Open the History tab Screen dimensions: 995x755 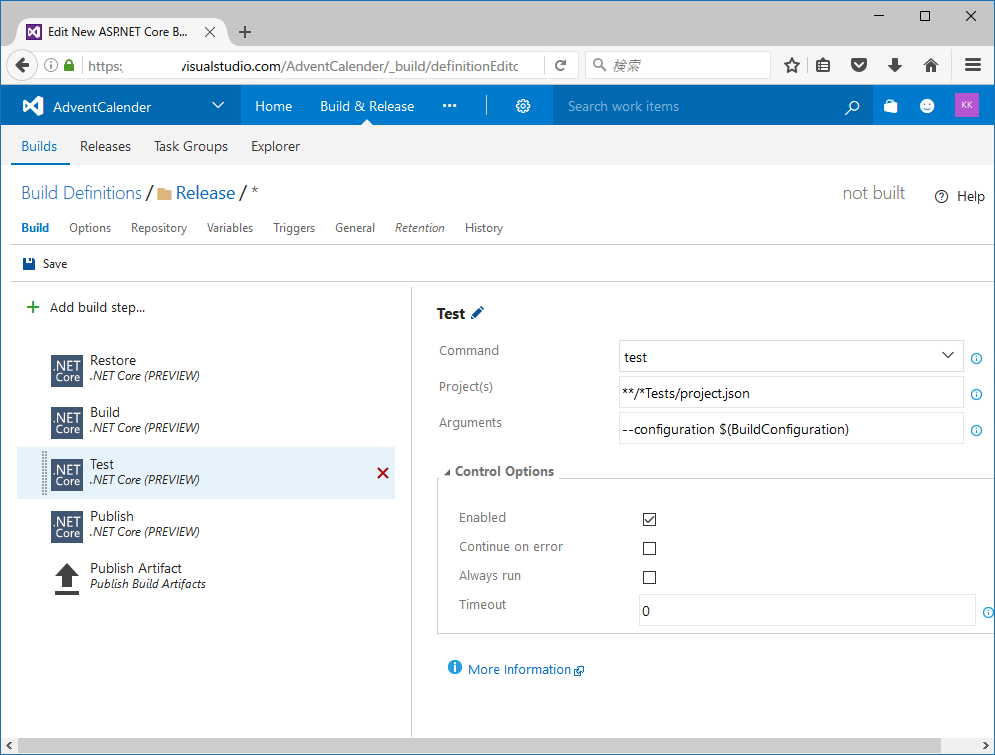484,228
